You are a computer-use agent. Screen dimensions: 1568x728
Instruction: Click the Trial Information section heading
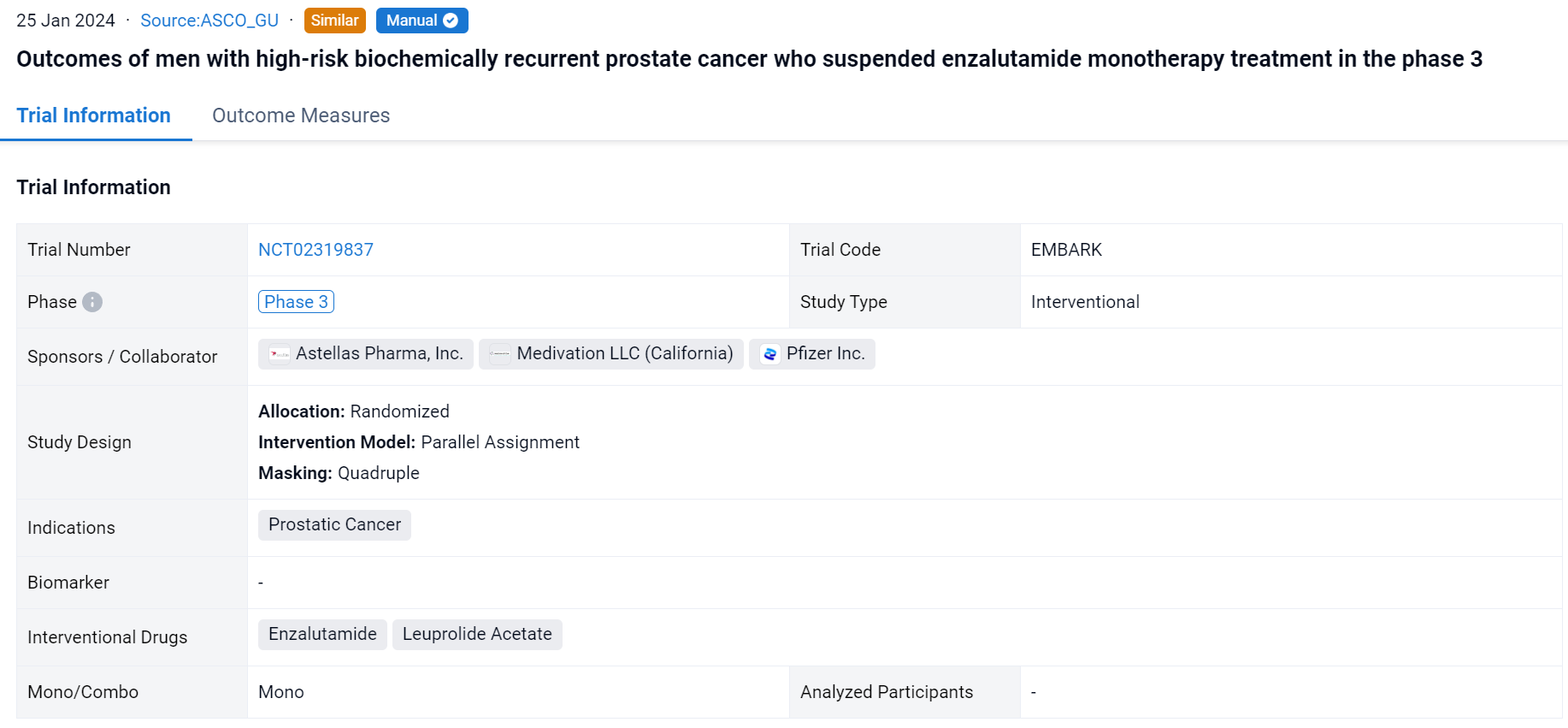coord(94,187)
